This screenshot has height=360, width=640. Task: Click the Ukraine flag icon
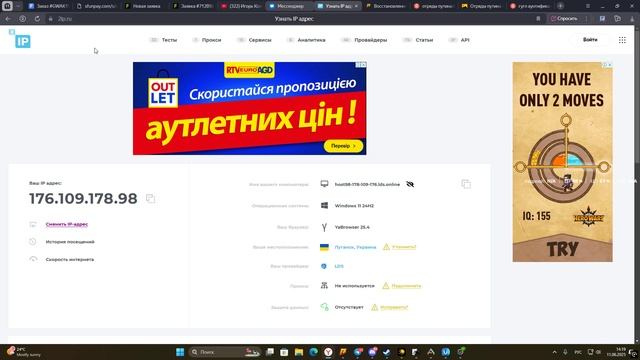pos(324,247)
